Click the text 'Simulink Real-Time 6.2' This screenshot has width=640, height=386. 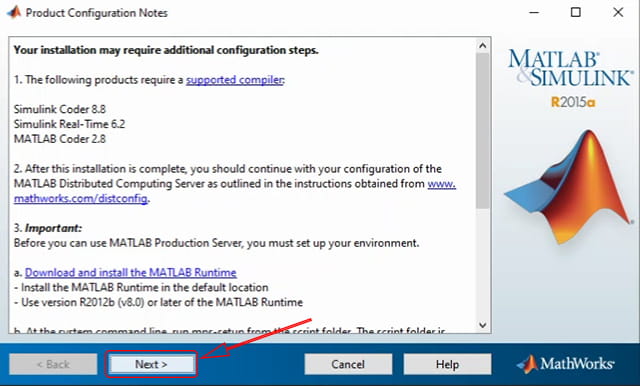tap(69, 124)
